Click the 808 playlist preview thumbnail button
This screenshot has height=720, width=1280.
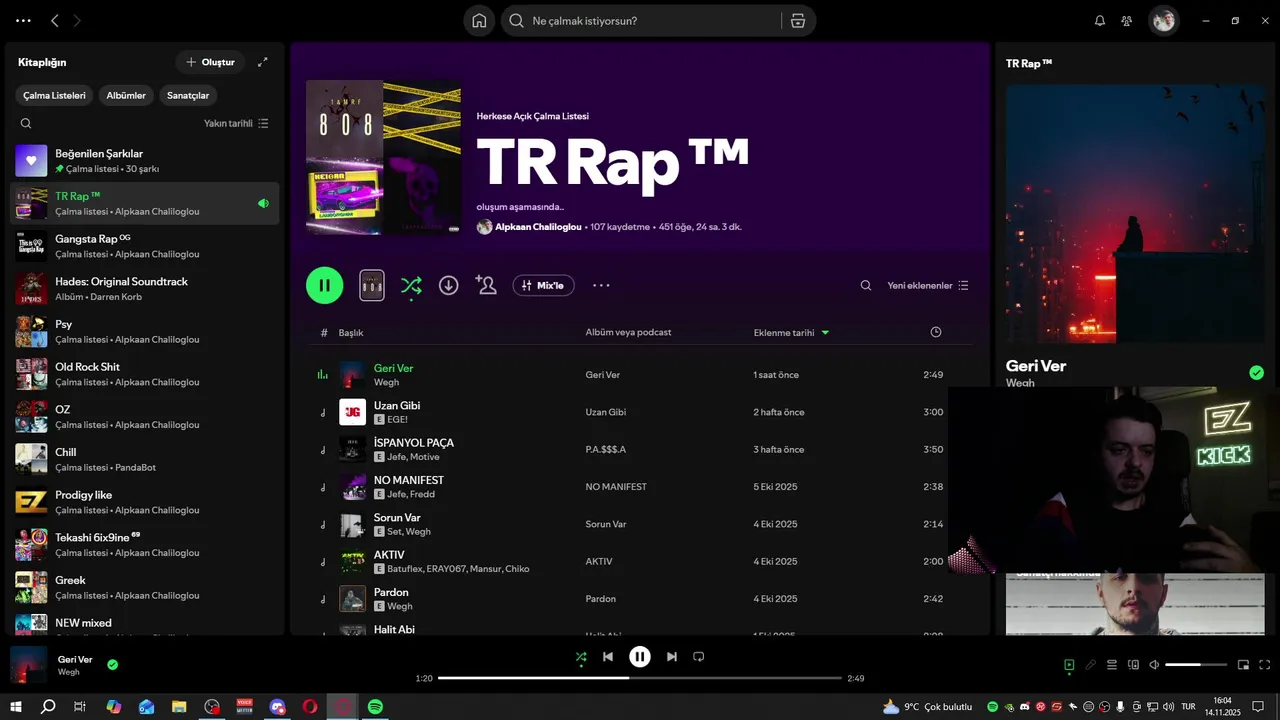[x=372, y=285]
